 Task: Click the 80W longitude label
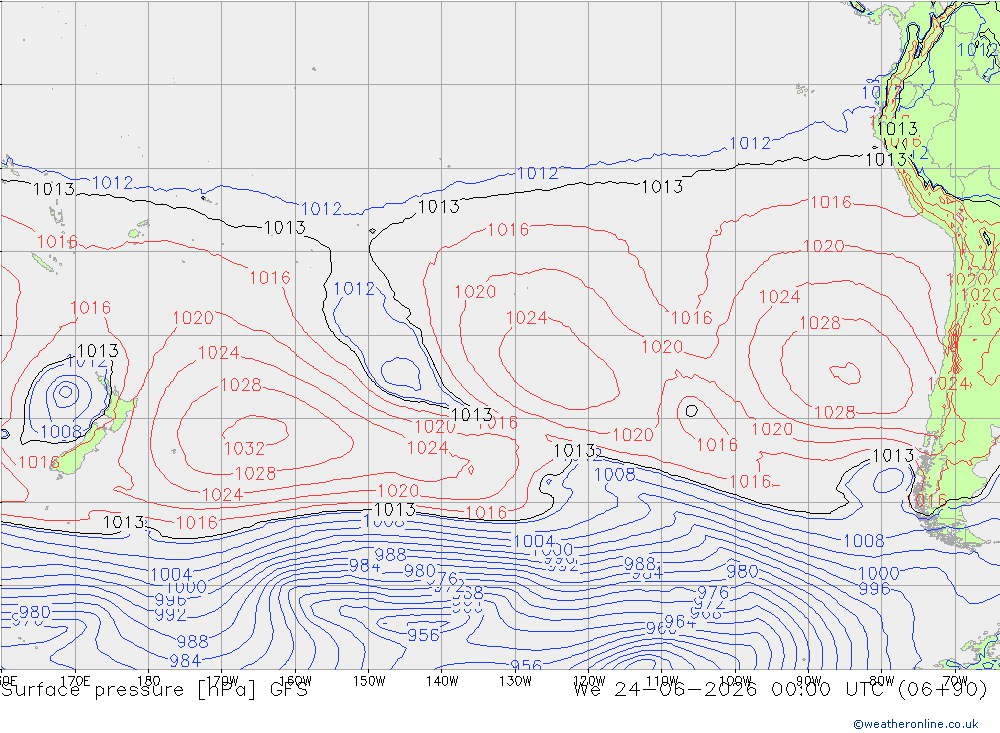[882, 681]
